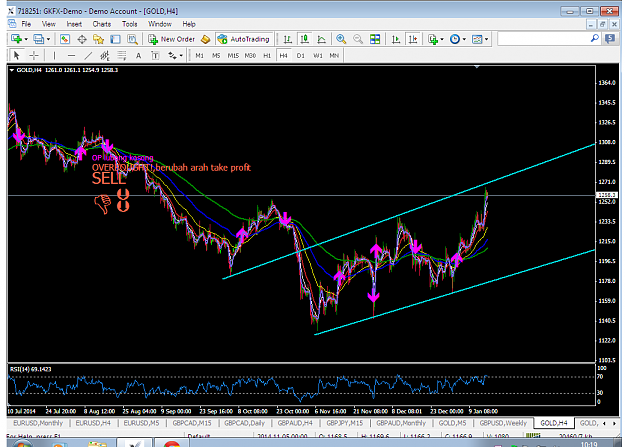The height and width of the screenshot is (447, 625).
Task: Switch to the GBPJPY,M15 chart tab
Action: [x=345, y=423]
